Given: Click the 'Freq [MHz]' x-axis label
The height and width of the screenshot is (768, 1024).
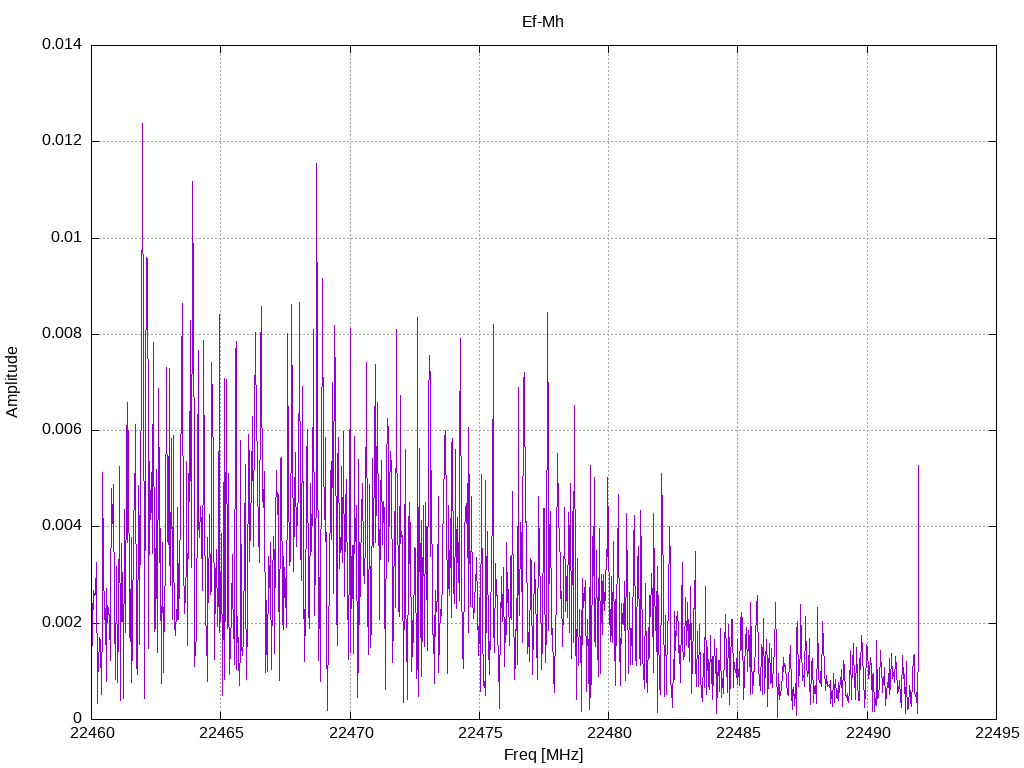Looking at the screenshot, I should [x=543, y=755].
